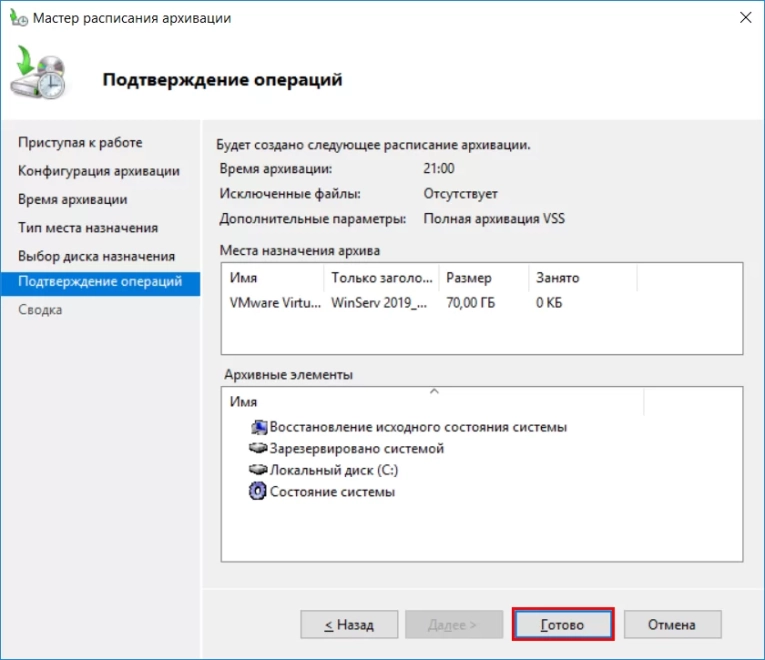Sort destinations by 'Имя' column header
The image size is (765, 660).
(x=274, y=278)
